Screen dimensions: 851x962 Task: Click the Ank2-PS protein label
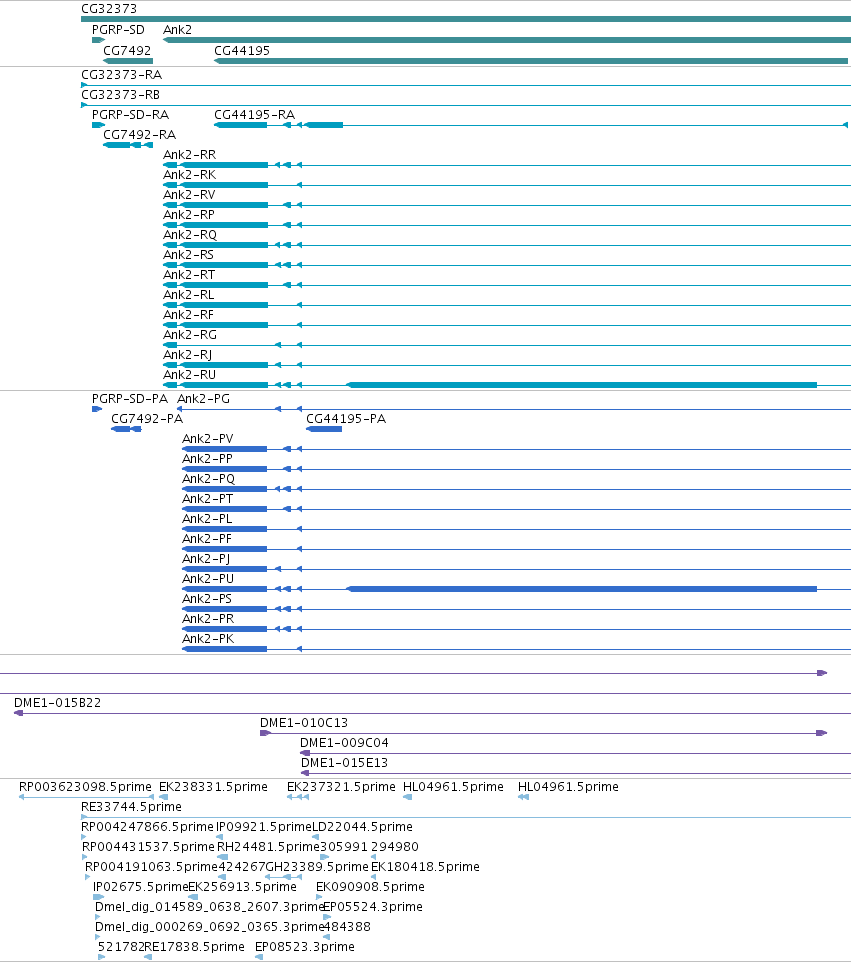[207, 599]
